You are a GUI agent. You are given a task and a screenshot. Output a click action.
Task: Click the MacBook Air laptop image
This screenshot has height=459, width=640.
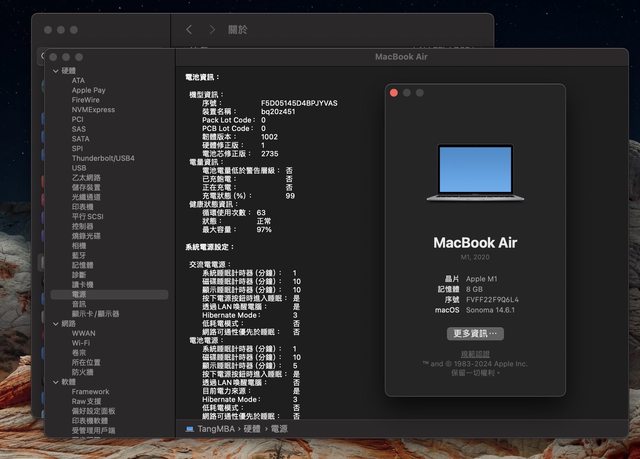tap(475, 172)
